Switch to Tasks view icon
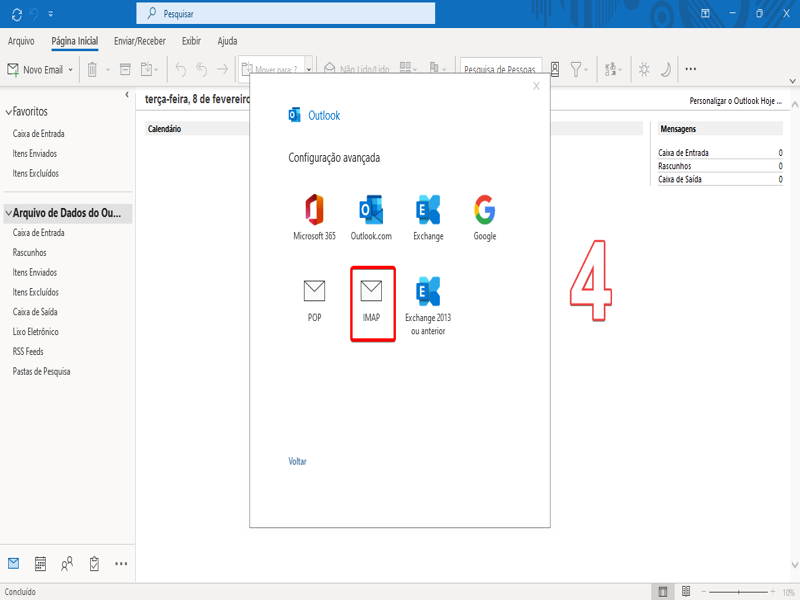Image resolution: width=800 pixels, height=600 pixels. (x=94, y=564)
